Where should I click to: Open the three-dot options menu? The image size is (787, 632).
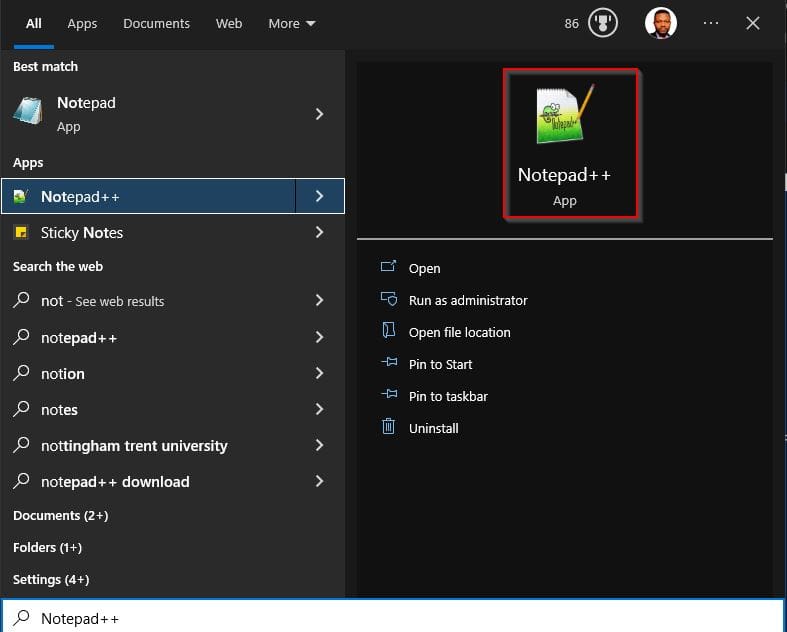(x=711, y=23)
